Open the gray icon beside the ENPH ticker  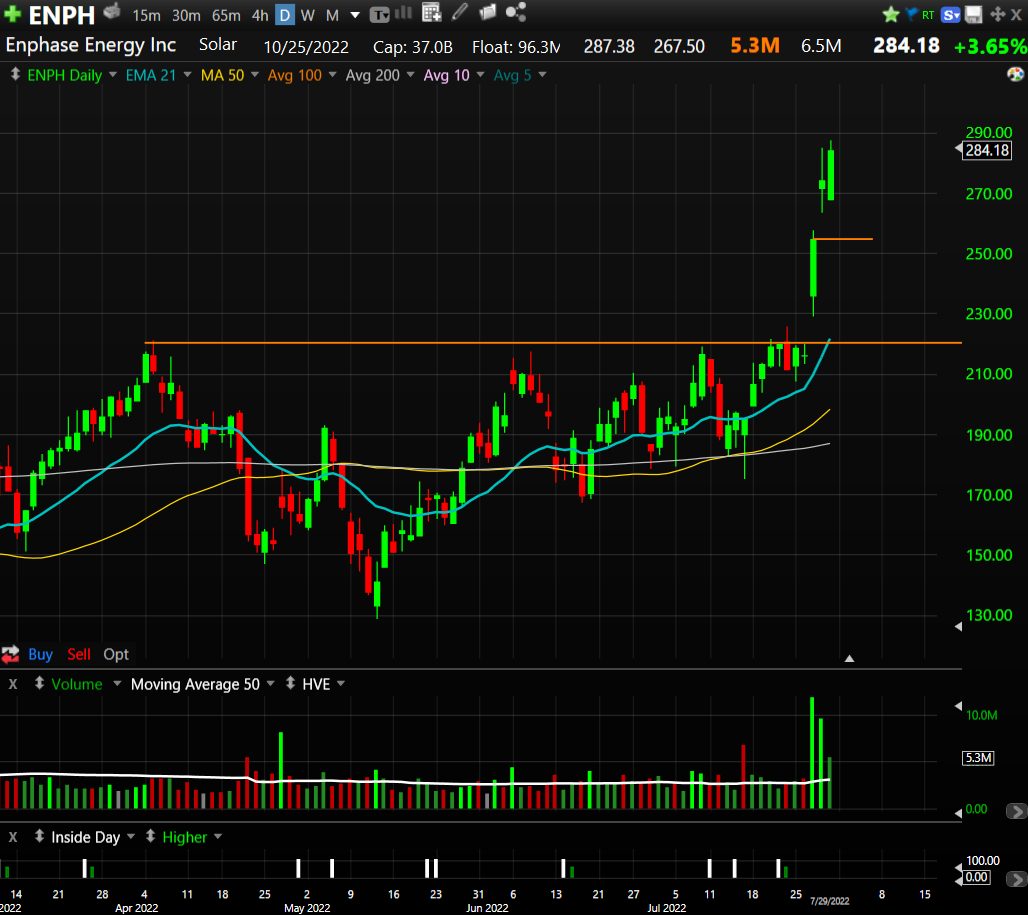[112, 11]
